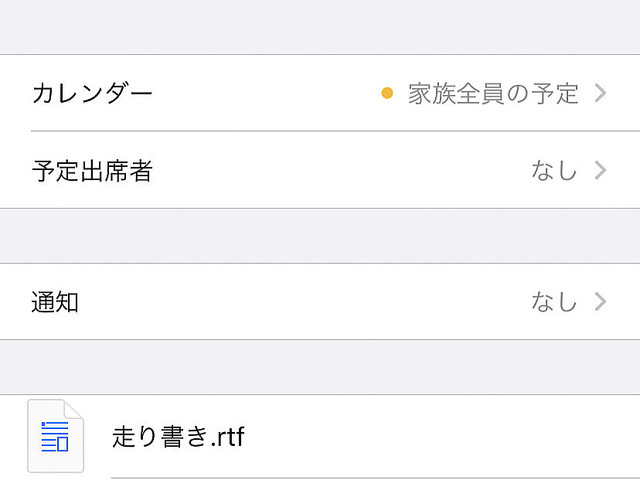
Task: Tap the 家族全員の予定 calendar value
Action: (x=493, y=94)
